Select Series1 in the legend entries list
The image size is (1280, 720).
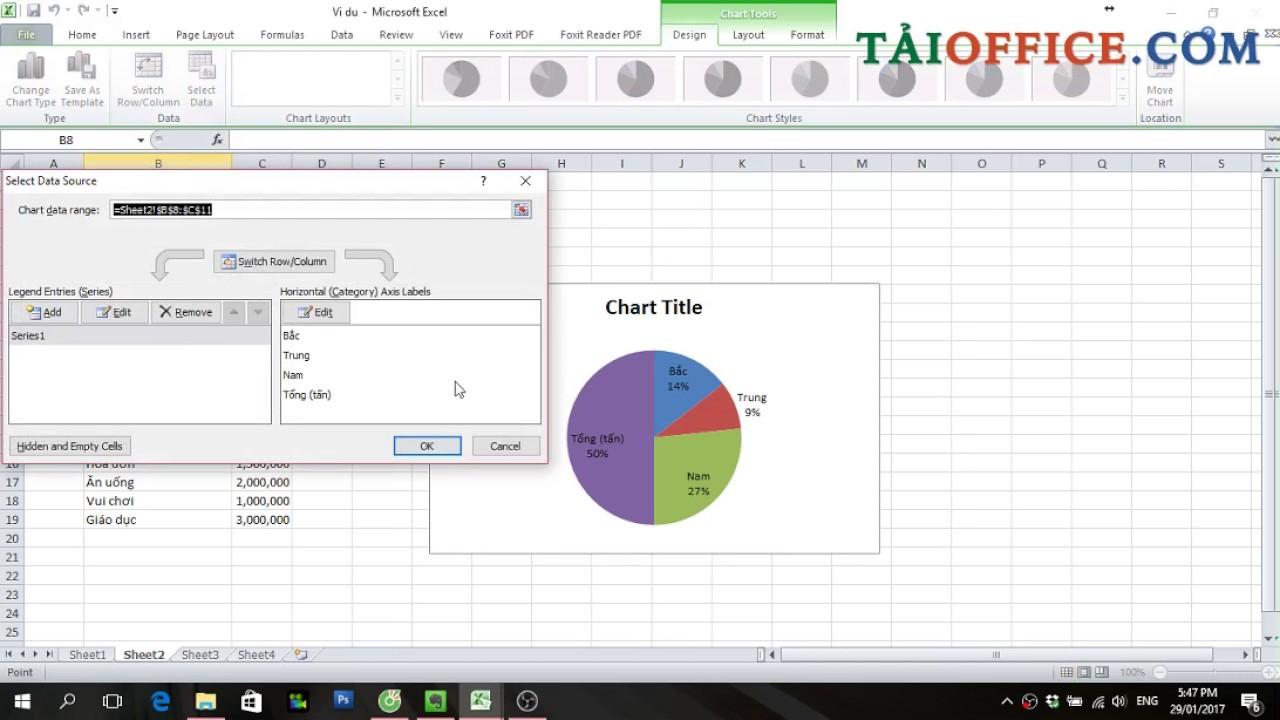click(x=140, y=336)
